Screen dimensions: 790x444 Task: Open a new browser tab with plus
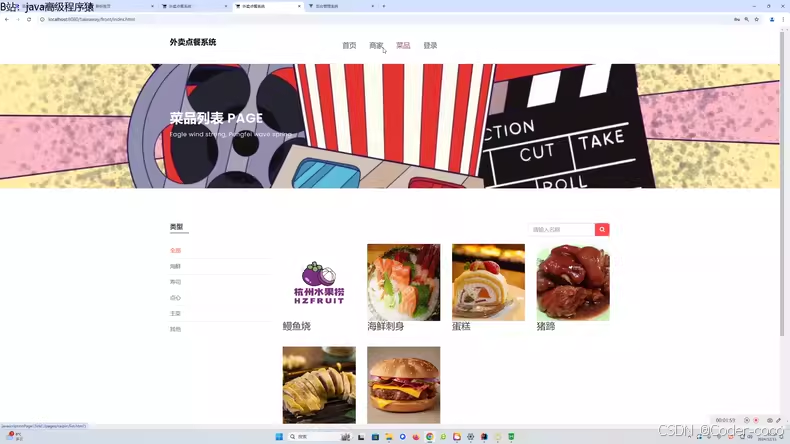coord(384,6)
